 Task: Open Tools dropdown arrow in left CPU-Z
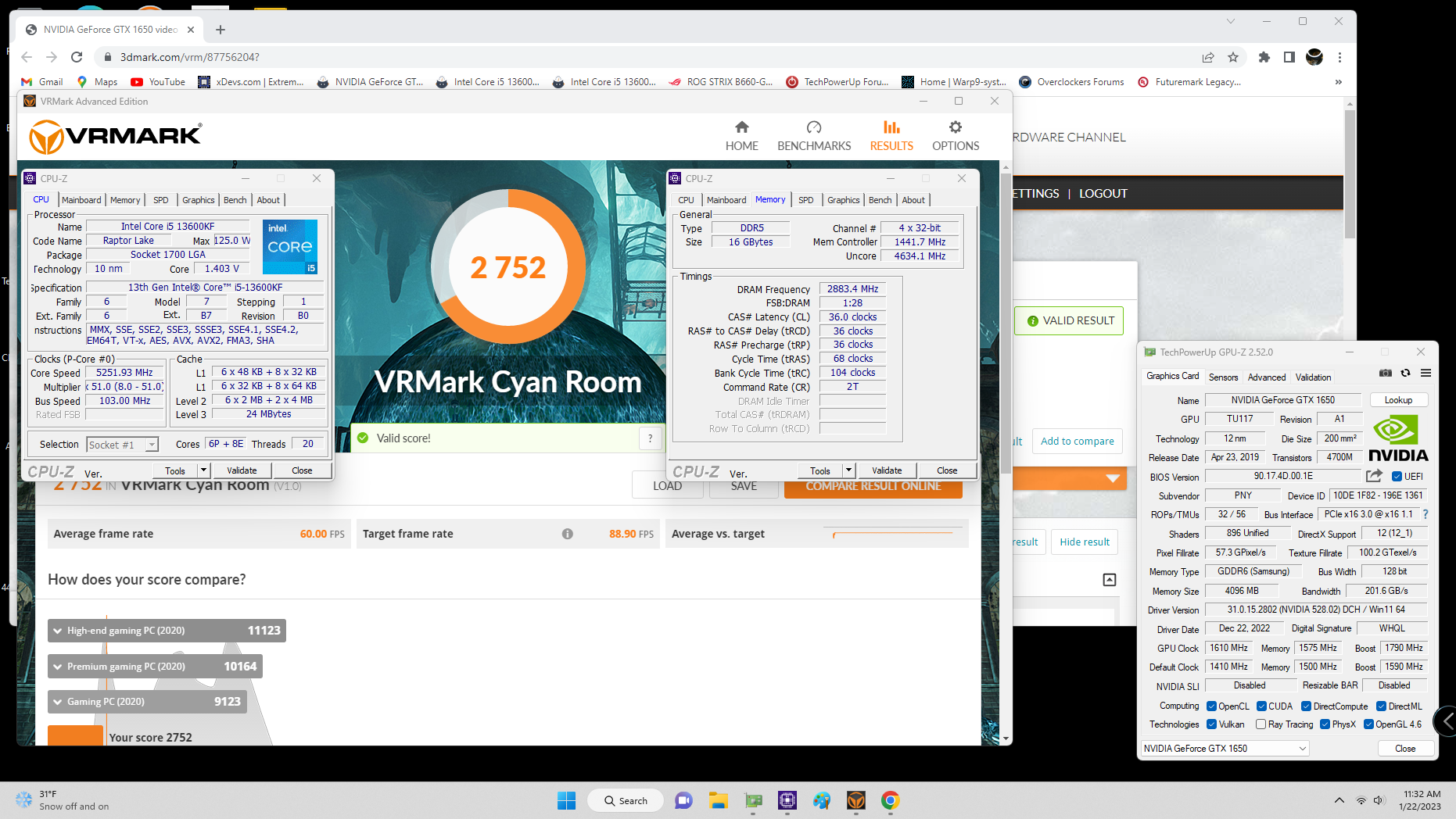pos(203,470)
